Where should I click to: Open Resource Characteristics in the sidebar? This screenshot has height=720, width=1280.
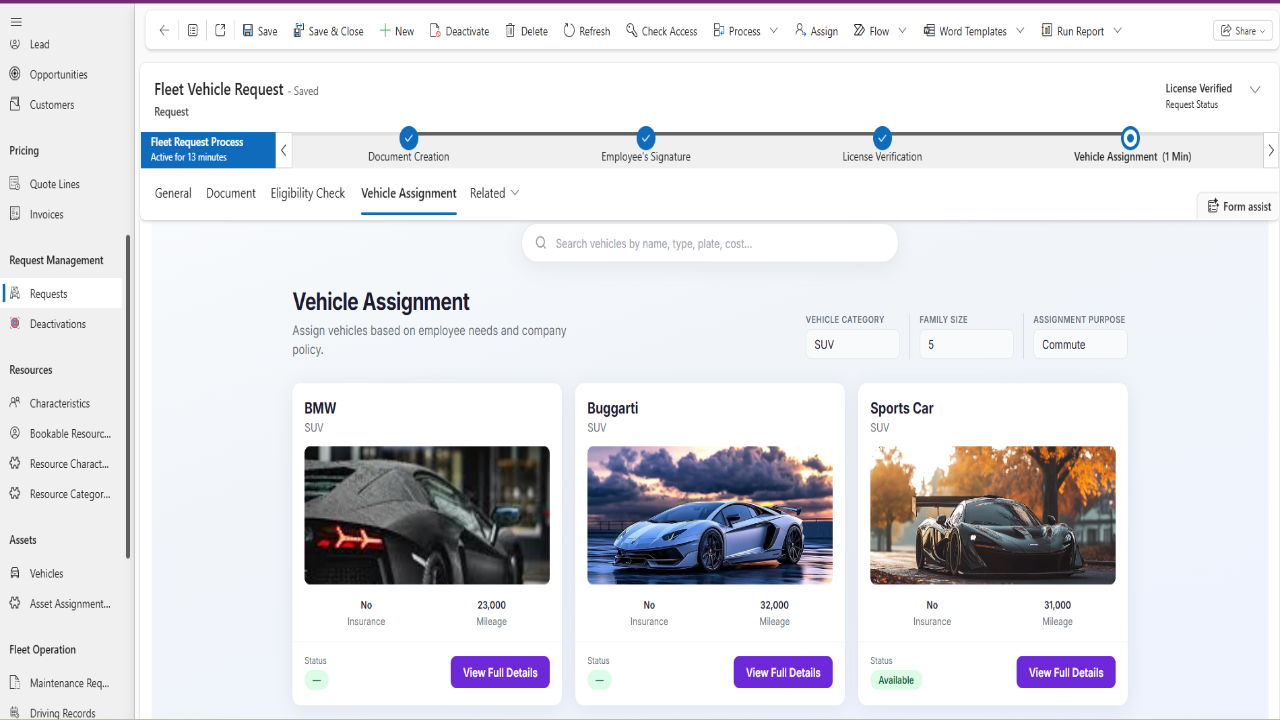pyautogui.click(x=59, y=463)
